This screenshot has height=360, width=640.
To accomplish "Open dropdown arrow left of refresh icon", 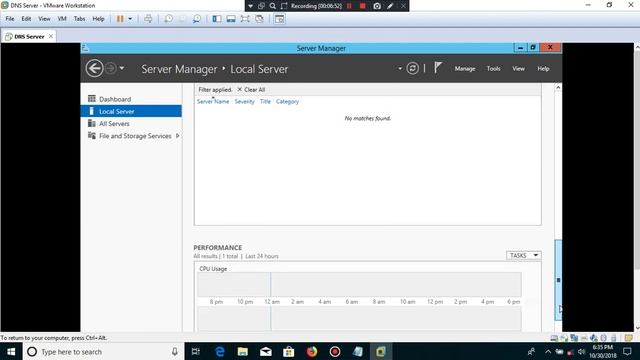I will click(x=400, y=69).
